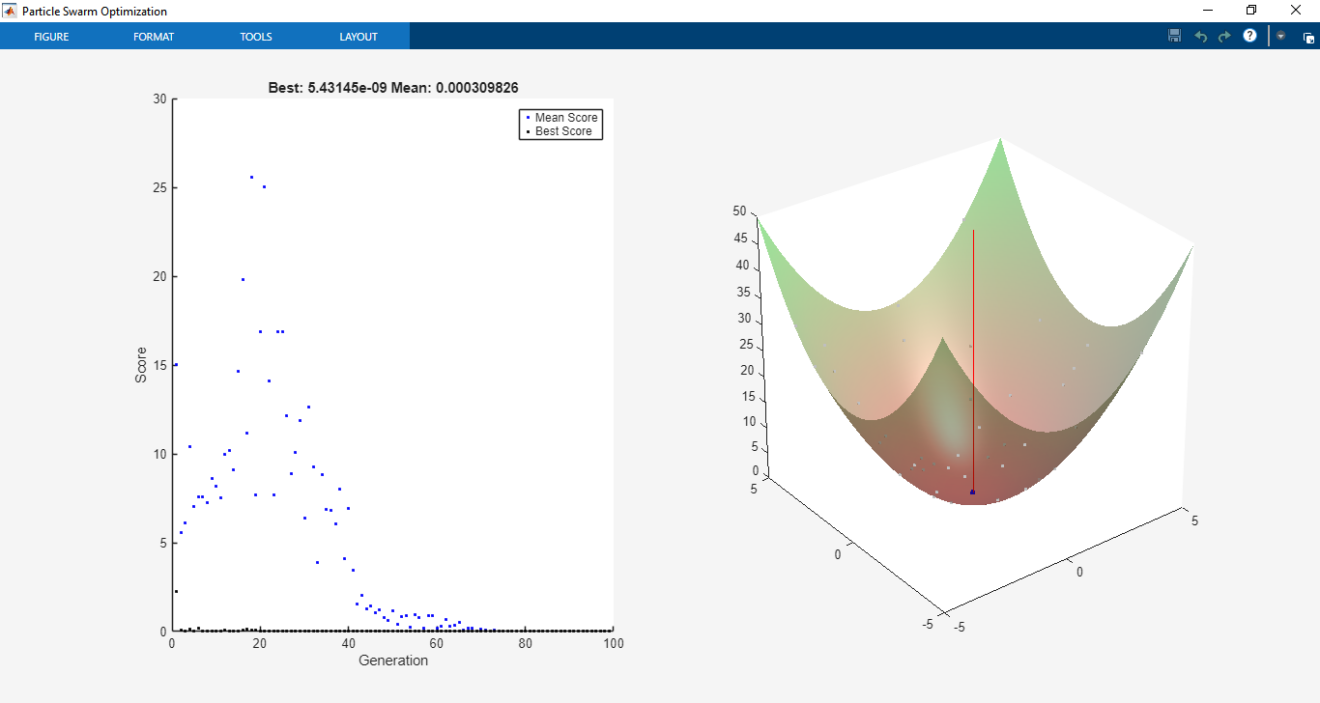
Task: Select the legend box on the scatter plot
Action: click(560, 123)
